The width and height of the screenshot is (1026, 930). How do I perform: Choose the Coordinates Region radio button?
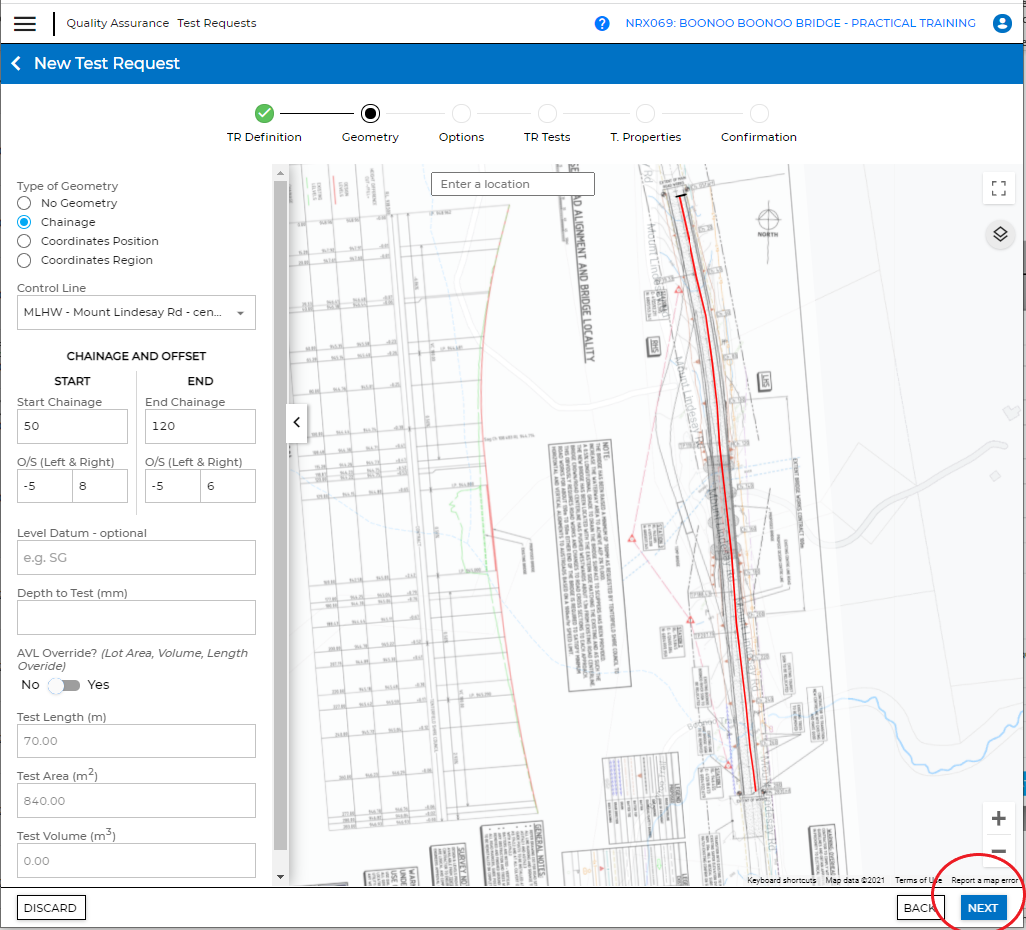[x=24, y=260]
